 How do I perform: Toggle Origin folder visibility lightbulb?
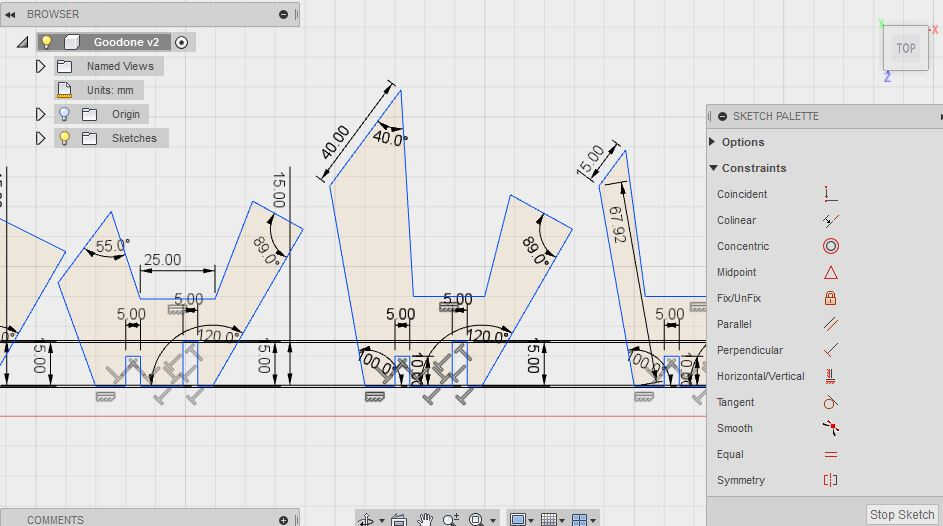pos(64,114)
